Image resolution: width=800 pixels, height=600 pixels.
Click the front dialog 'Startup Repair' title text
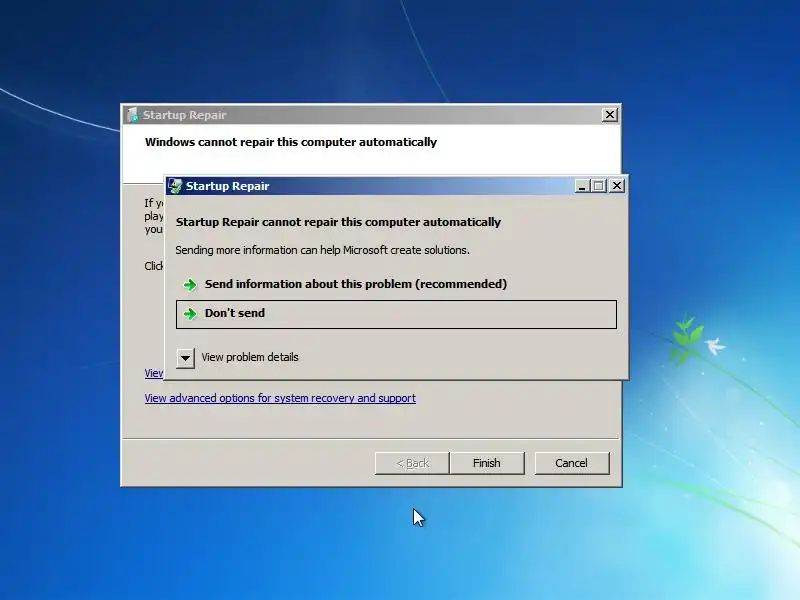point(228,186)
